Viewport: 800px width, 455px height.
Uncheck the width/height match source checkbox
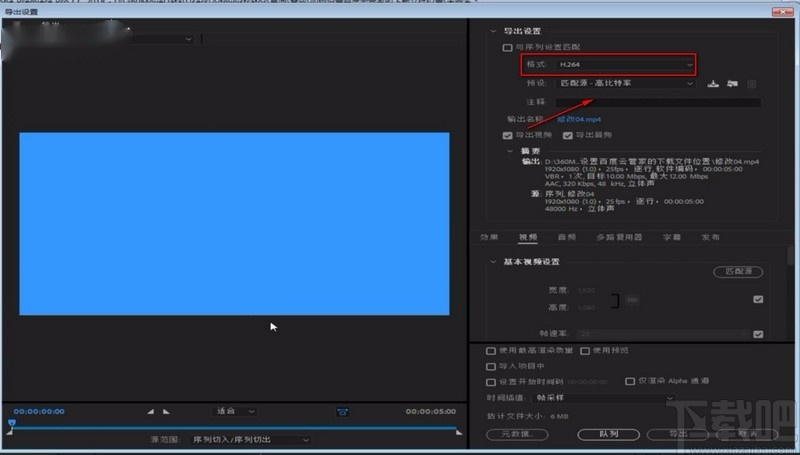click(758, 299)
